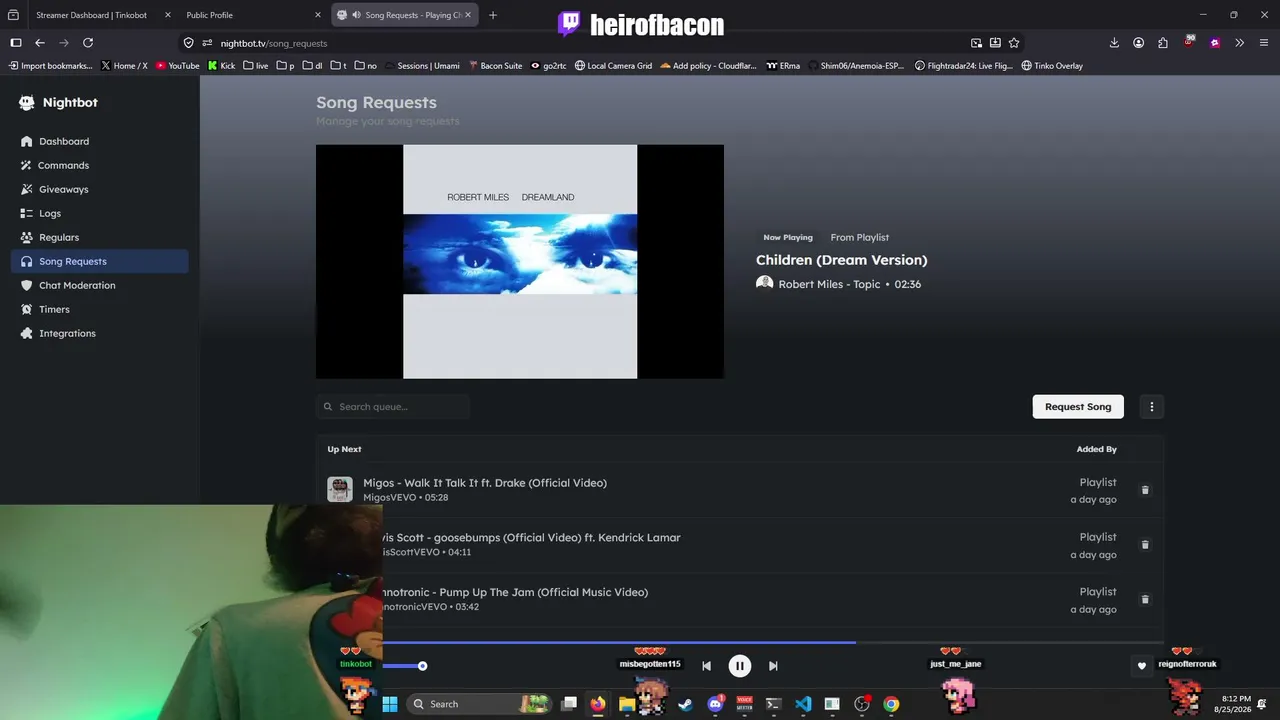The image size is (1280, 720).
Task: Click the Migos song thumbnail
Action: pyautogui.click(x=340, y=489)
